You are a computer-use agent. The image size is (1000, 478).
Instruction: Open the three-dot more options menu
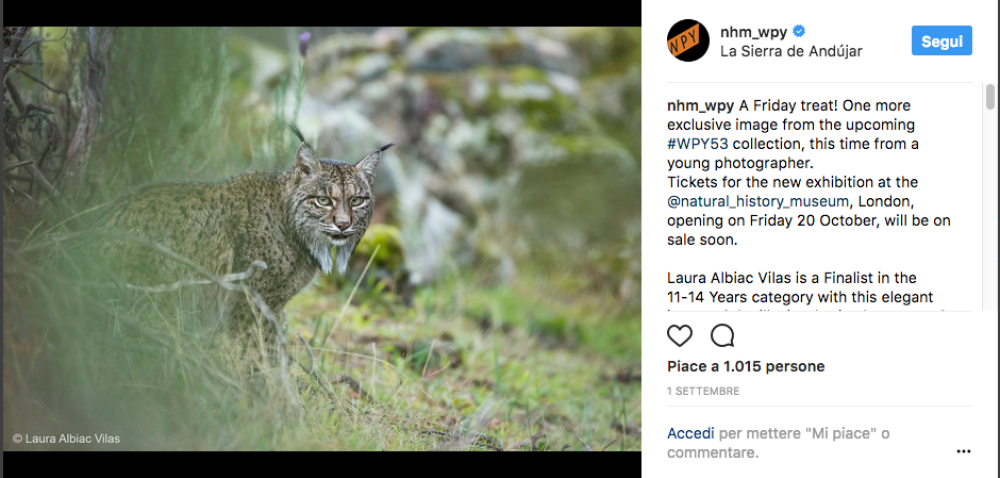tap(963, 451)
